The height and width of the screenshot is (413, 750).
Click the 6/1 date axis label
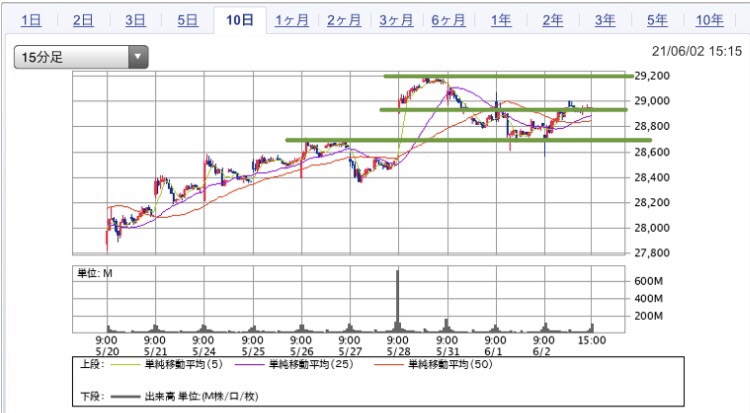coord(493,351)
